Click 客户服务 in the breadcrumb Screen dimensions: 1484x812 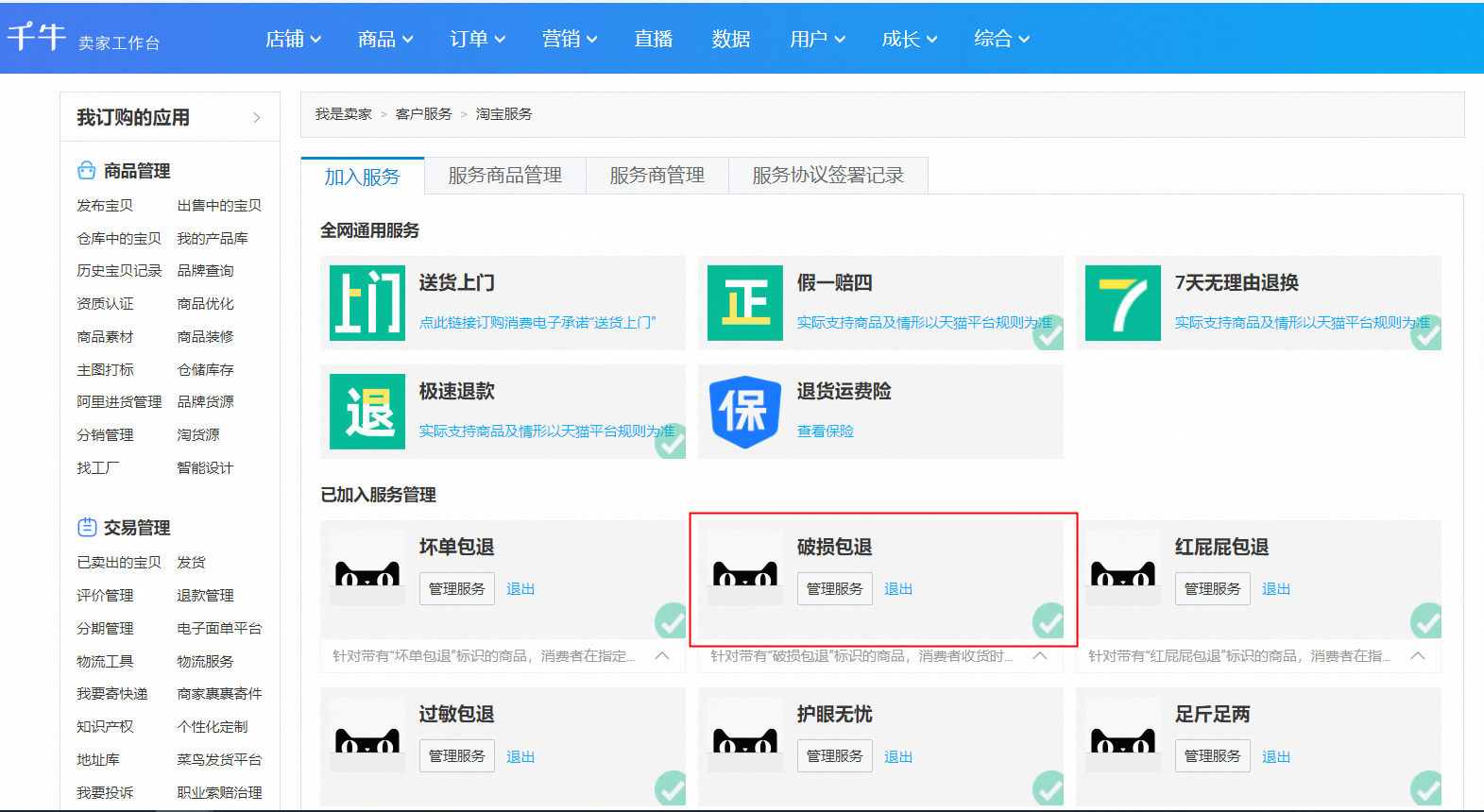tap(424, 113)
